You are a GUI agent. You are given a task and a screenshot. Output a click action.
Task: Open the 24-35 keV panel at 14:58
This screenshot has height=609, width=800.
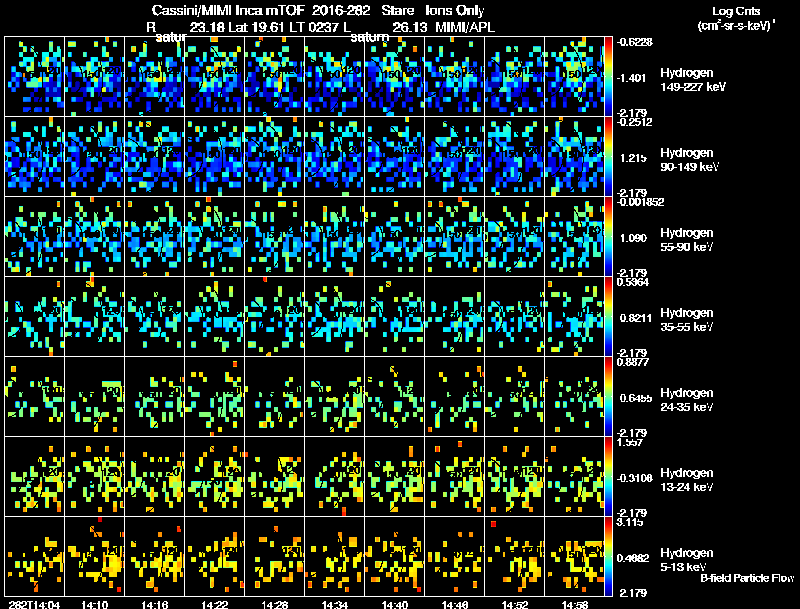[x=574, y=397]
